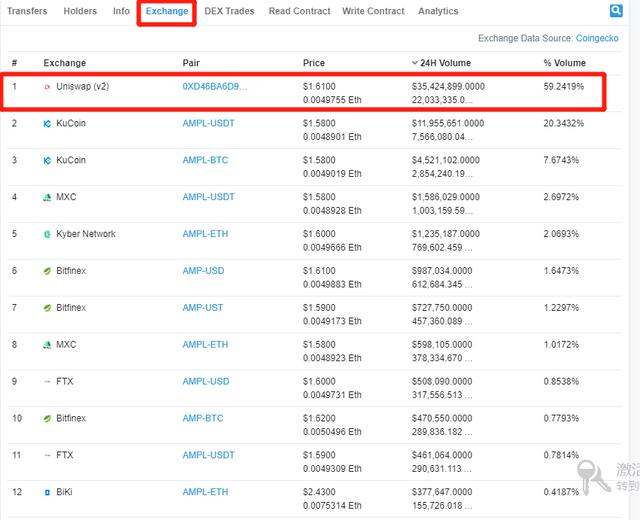640x520 pixels.
Task: Sort by 24H Volume column arrow
Action: (x=415, y=63)
